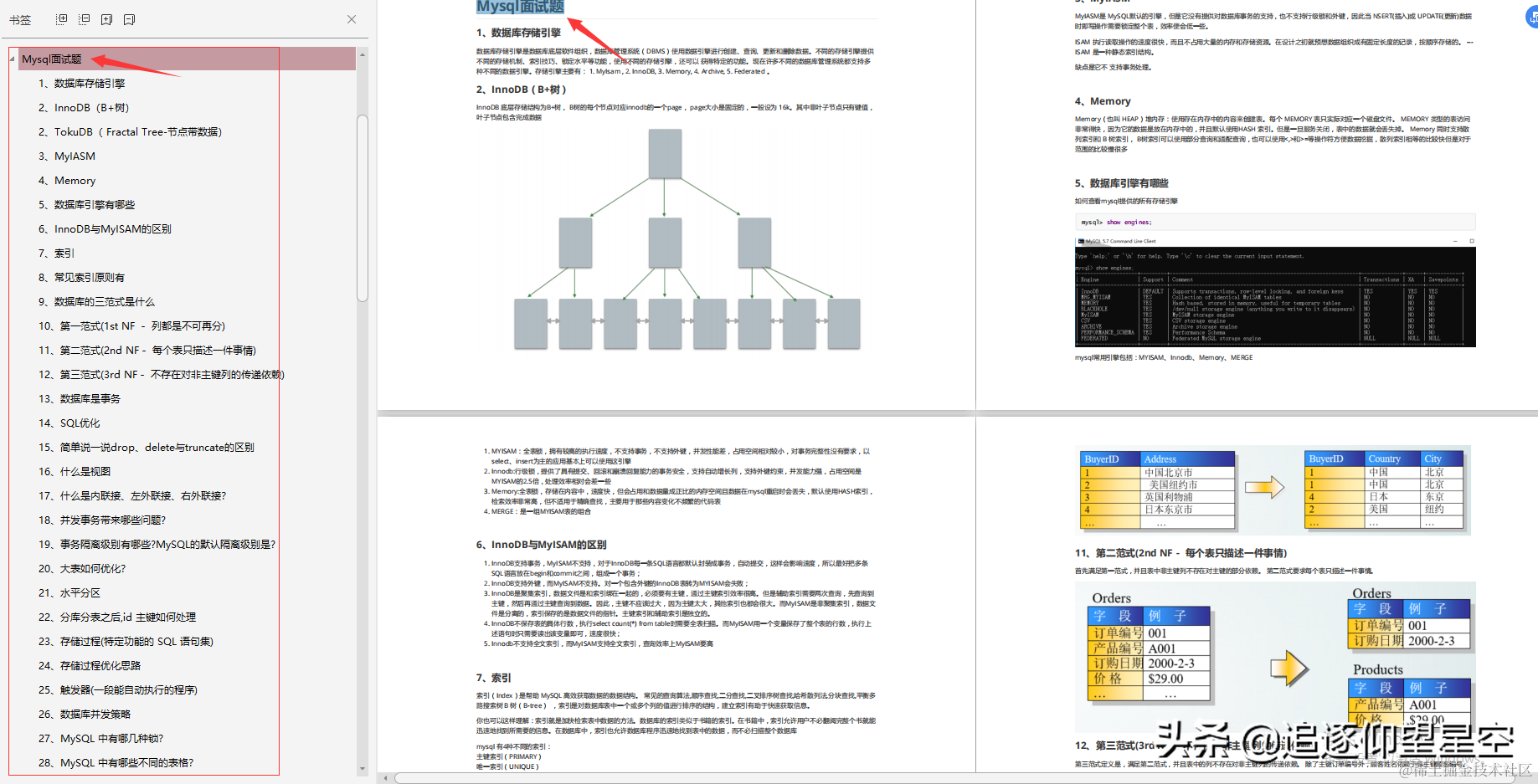Click bookmark panel scrollbar up arrow
This screenshot has width=1538, height=784.
(363, 54)
